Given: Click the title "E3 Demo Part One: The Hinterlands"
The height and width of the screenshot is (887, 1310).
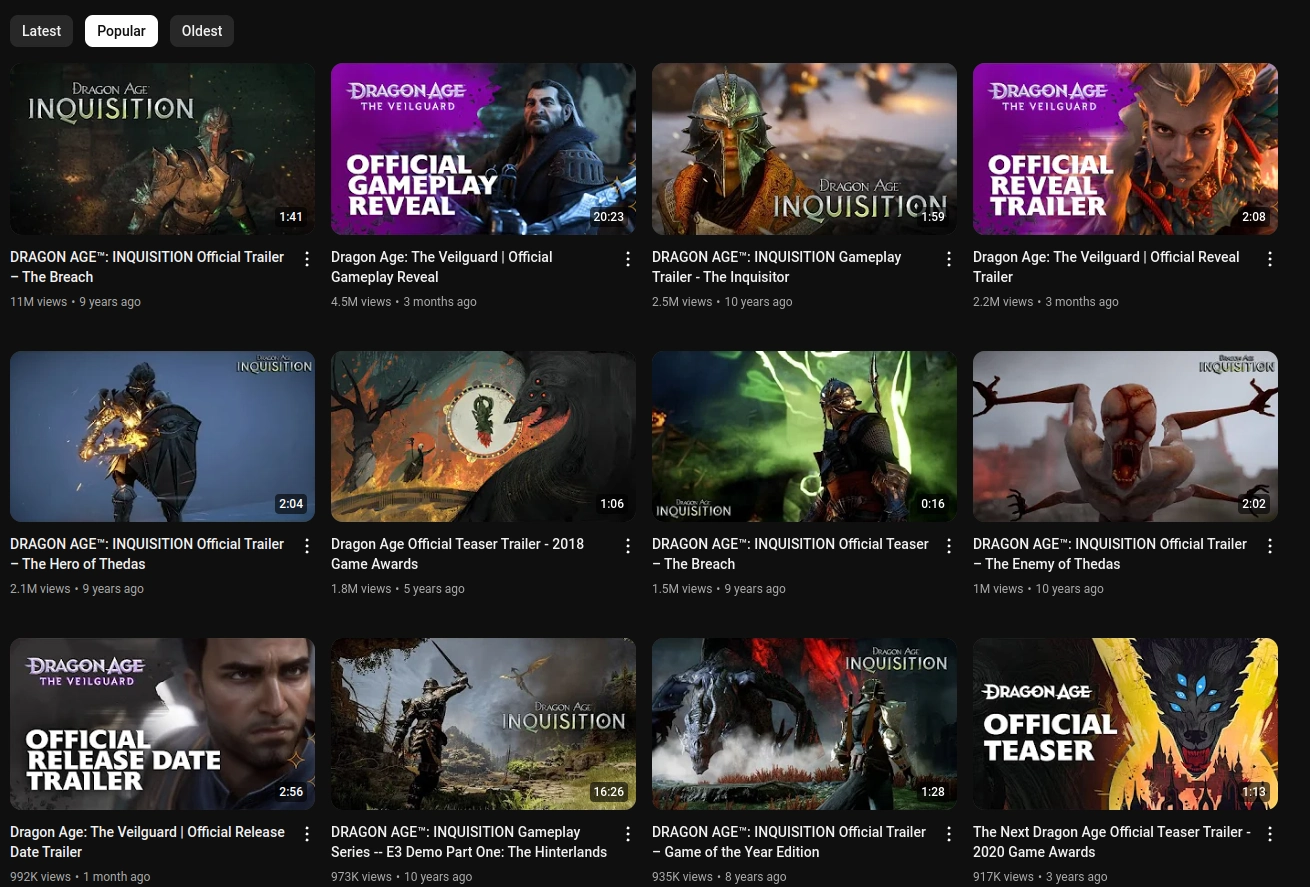Looking at the screenshot, I should pos(469,842).
